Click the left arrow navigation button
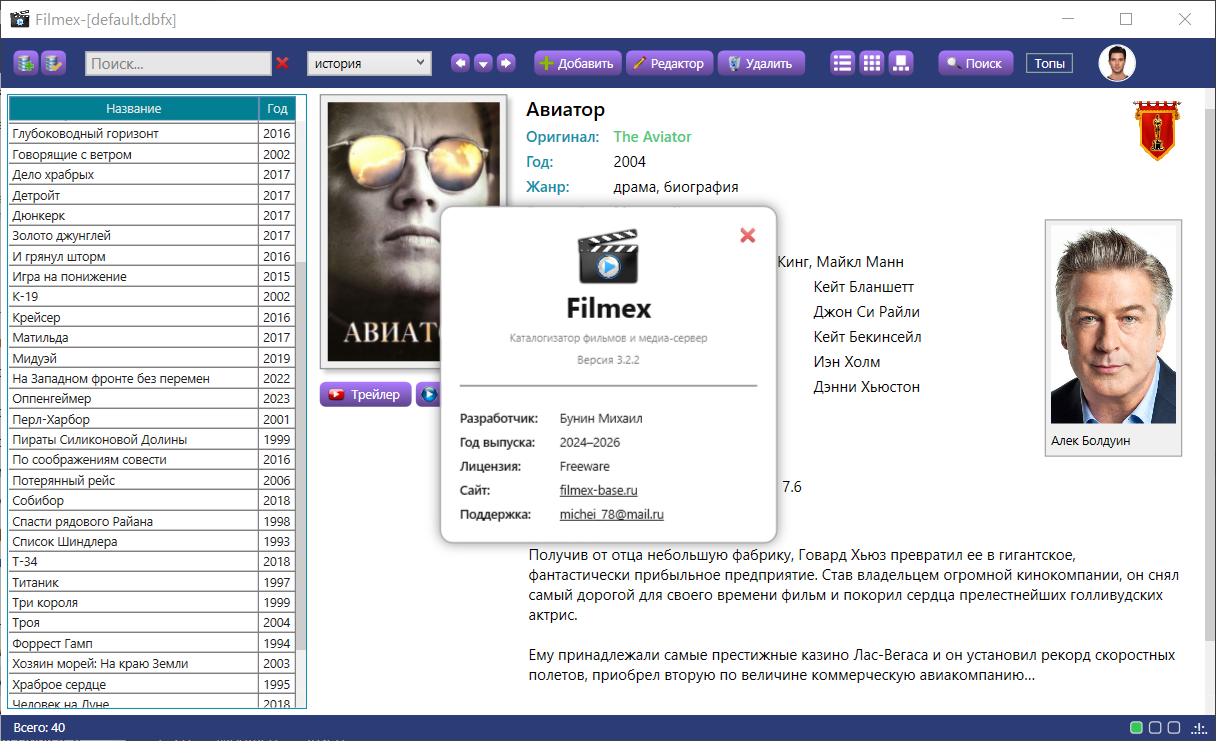1216x741 pixels. [x=460, y=63]
